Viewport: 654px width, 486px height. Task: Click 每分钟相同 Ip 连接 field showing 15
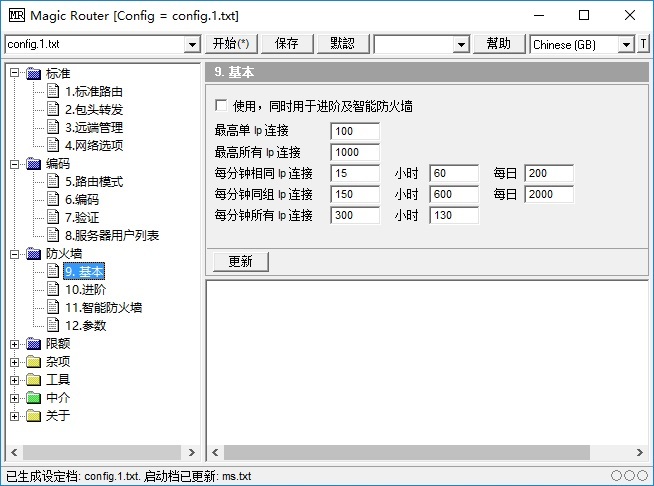pos(355,173)
